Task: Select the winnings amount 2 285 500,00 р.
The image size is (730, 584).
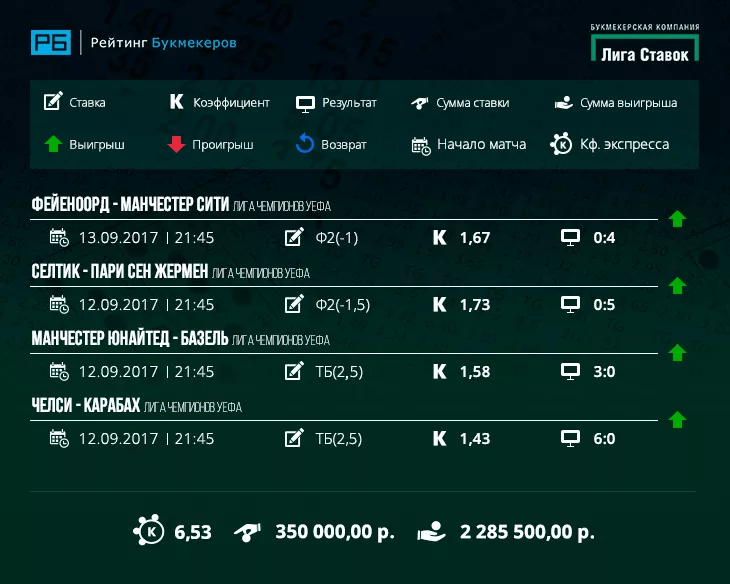Action: pyautogui.click(x=527, y=532)
